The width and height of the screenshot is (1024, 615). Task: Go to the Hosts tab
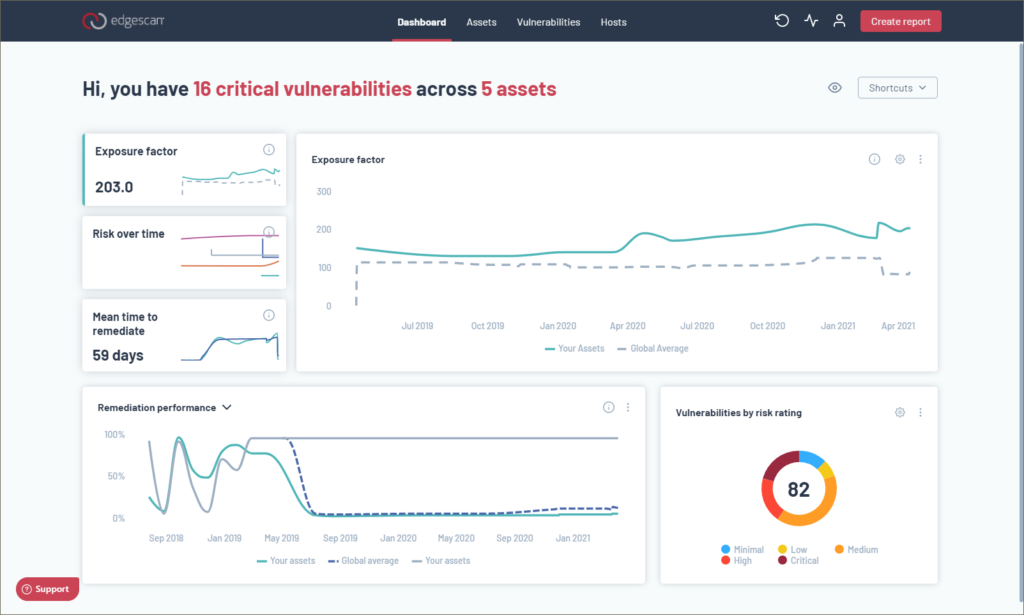point(613,22)
